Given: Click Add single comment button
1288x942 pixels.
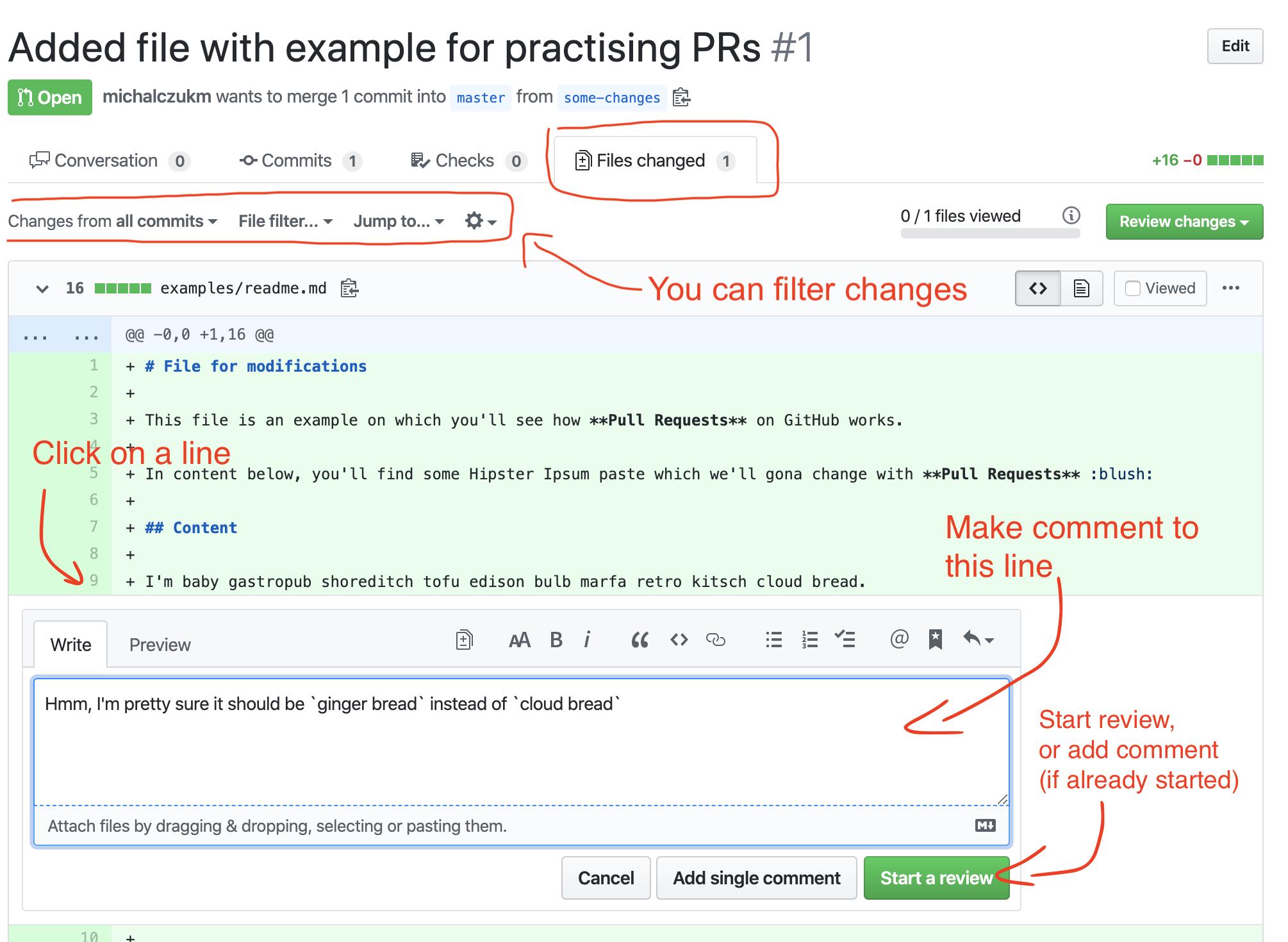Looking at the screenshot, I should [756, 878].
